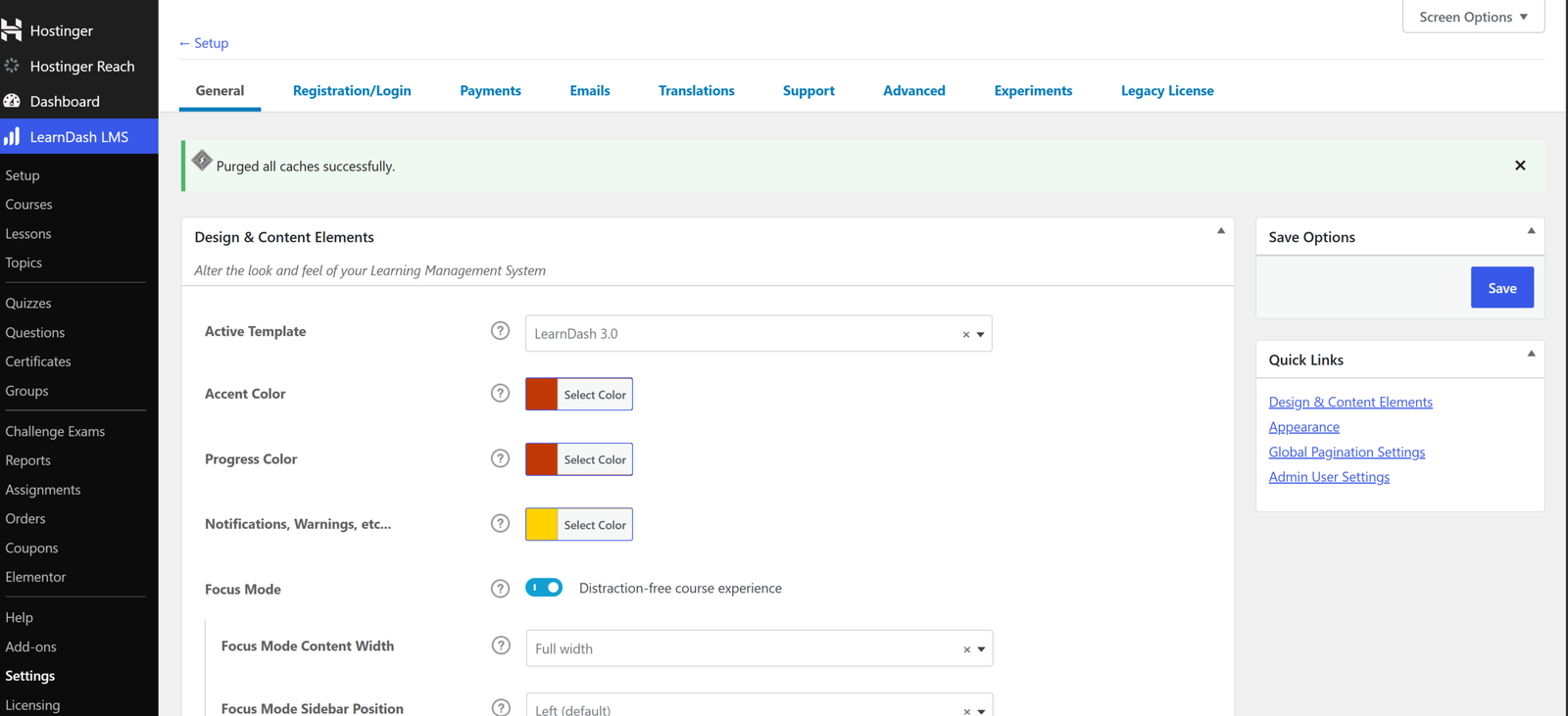Clear the LearnDash 3.0 template selection

point(965,335)
